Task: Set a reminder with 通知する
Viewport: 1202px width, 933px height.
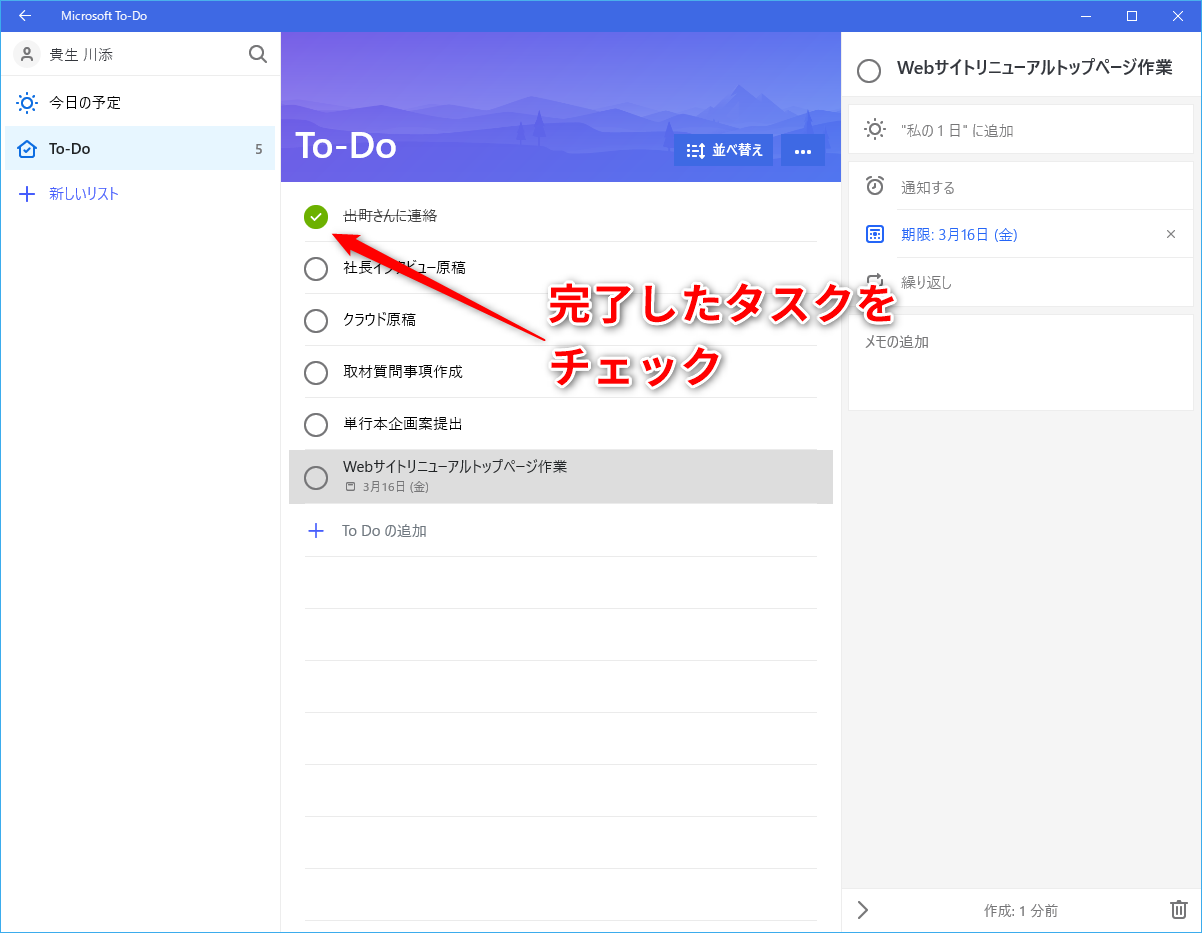Action: 1020,186
